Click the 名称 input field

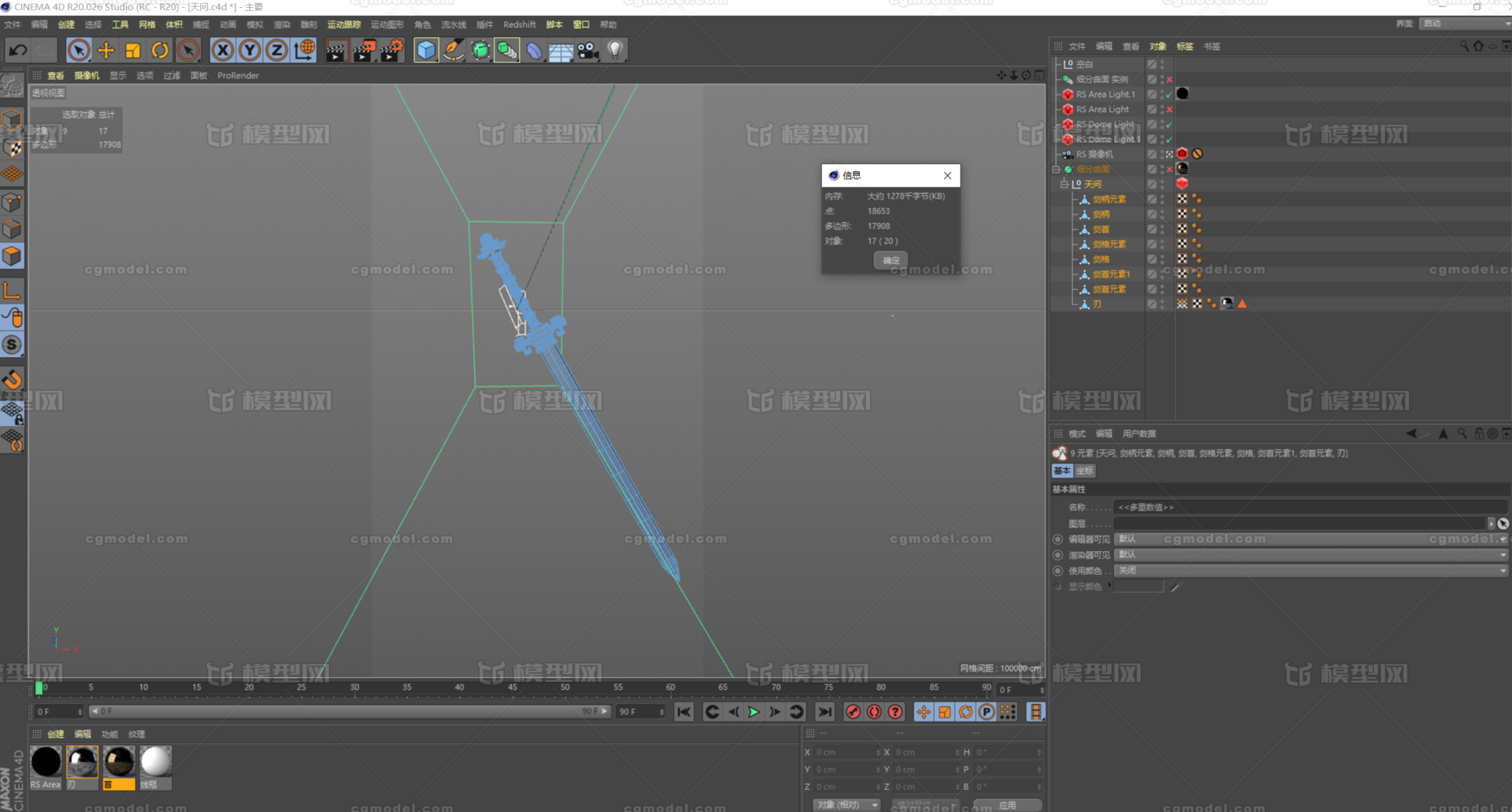point(1310,508)
